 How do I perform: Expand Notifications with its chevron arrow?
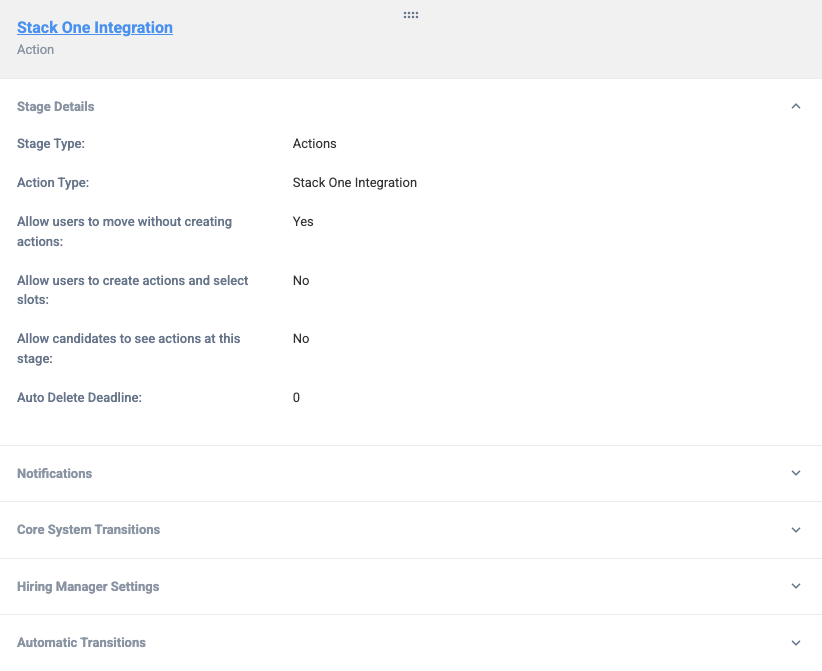coord(796,473)
